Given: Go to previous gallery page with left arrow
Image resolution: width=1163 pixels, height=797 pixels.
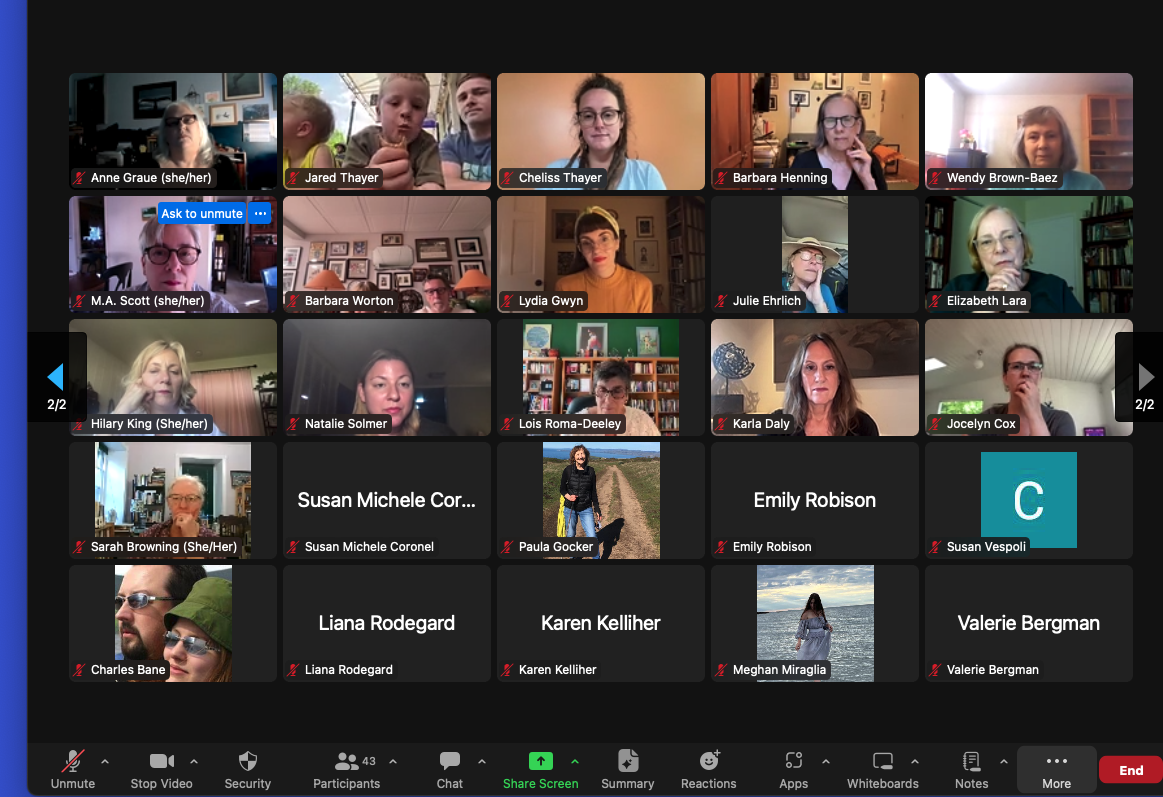Looking at the screenshot, I should [56, 377].
